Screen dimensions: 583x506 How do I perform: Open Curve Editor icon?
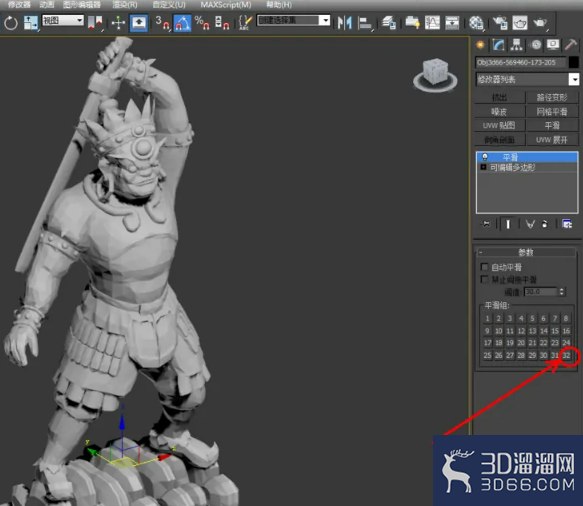coord(432,23)
